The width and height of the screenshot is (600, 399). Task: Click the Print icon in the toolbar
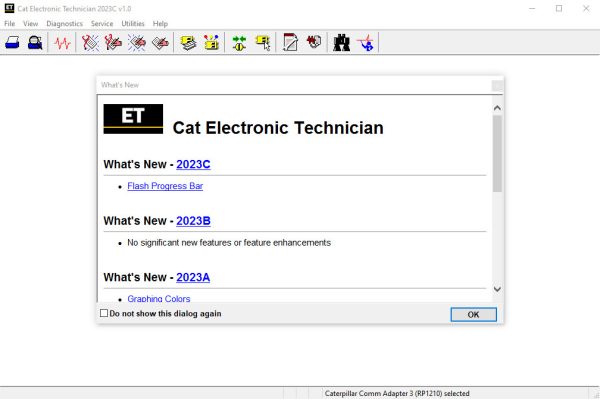12,42
